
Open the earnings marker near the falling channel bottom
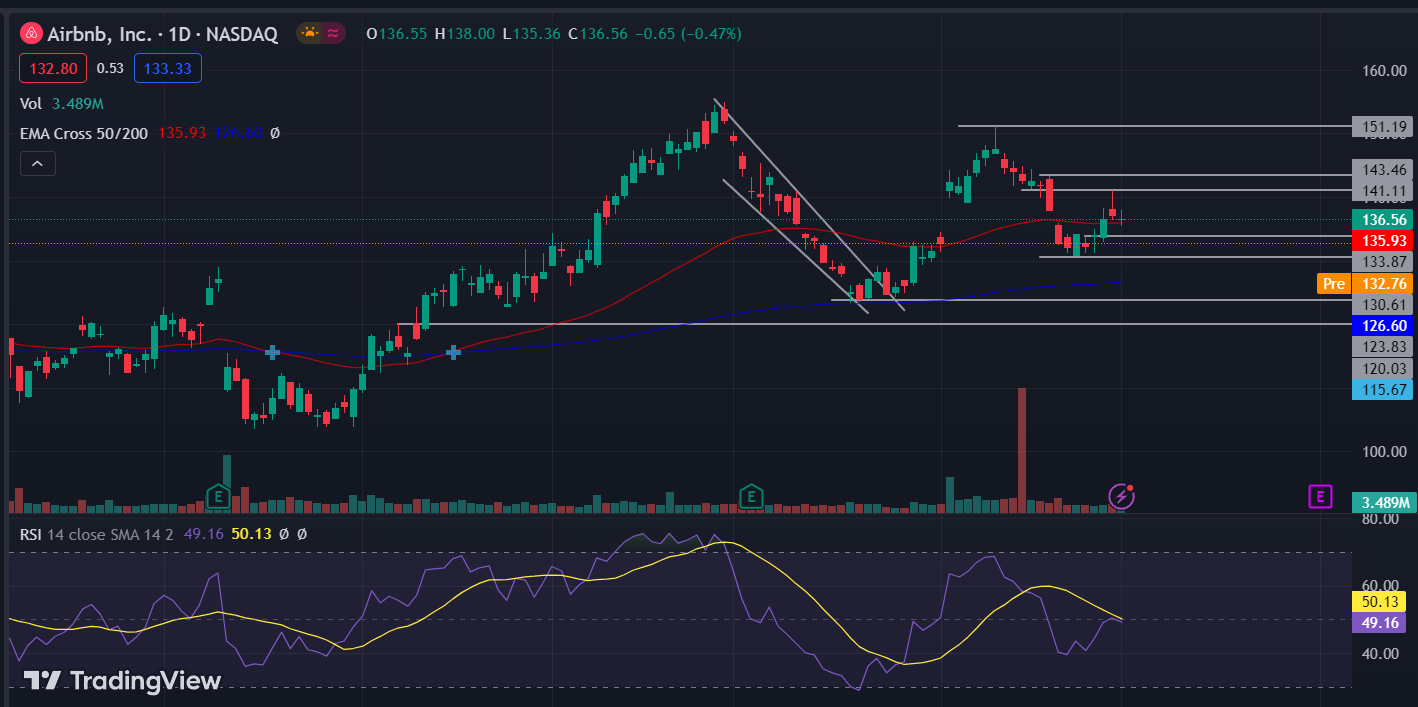[x=751, y=495]
